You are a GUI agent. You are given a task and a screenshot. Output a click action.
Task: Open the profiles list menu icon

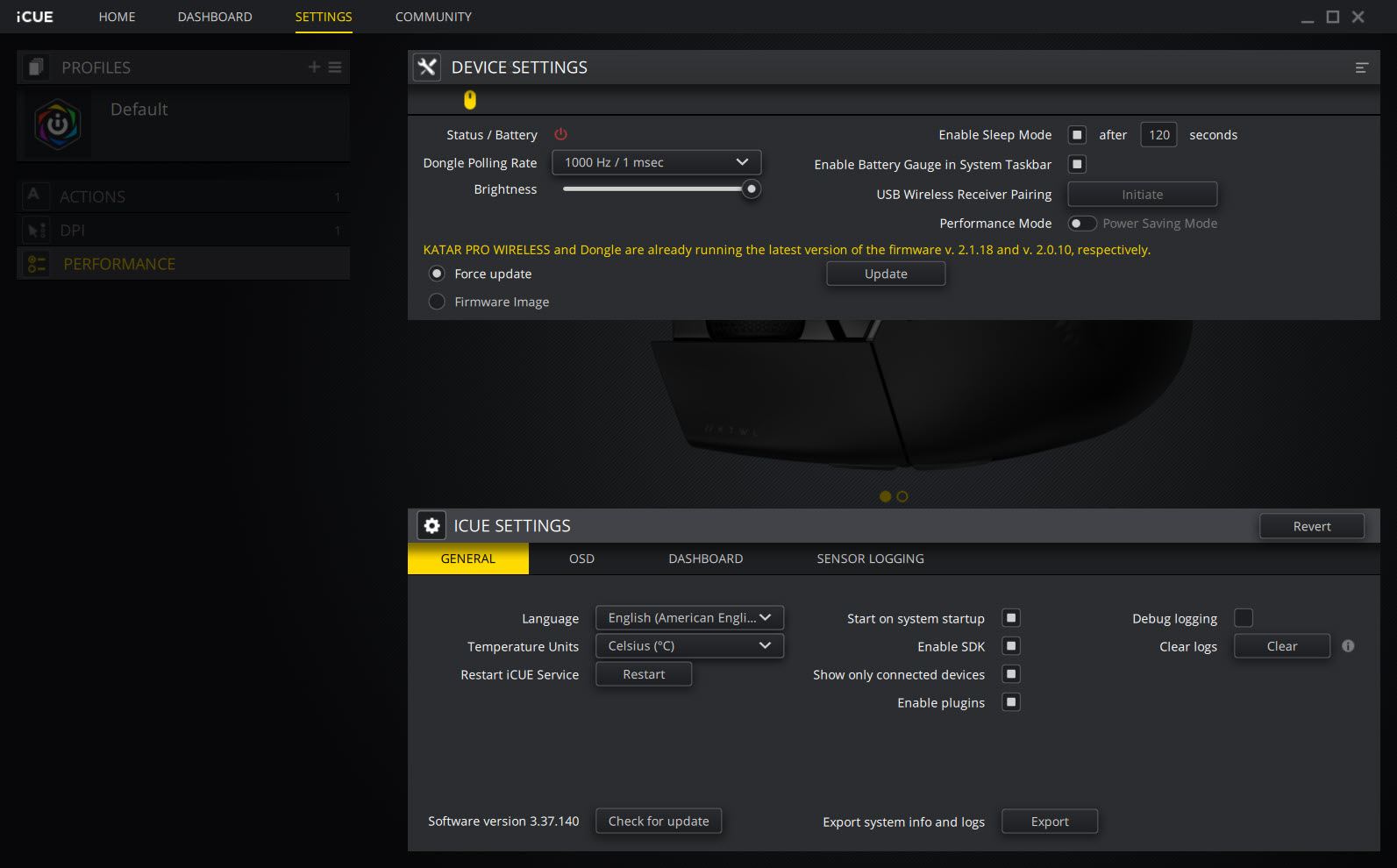click(335, 67)
